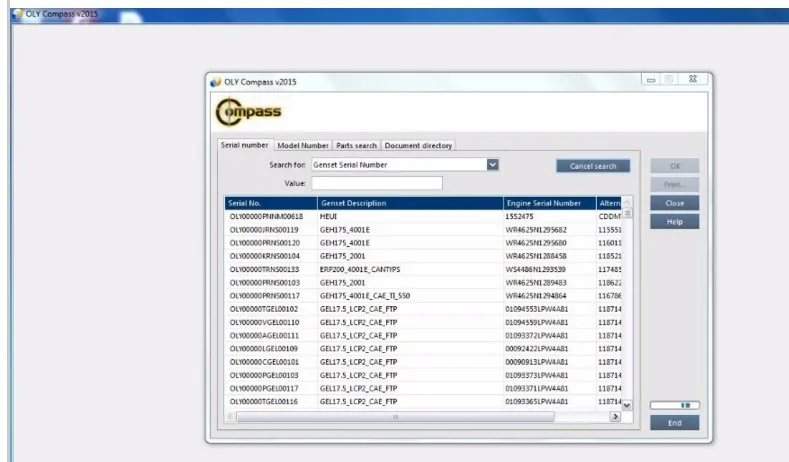789x462 pixels.
Task: Select row OLY00000CGEL00101
Action: click(x=423, y=362)
